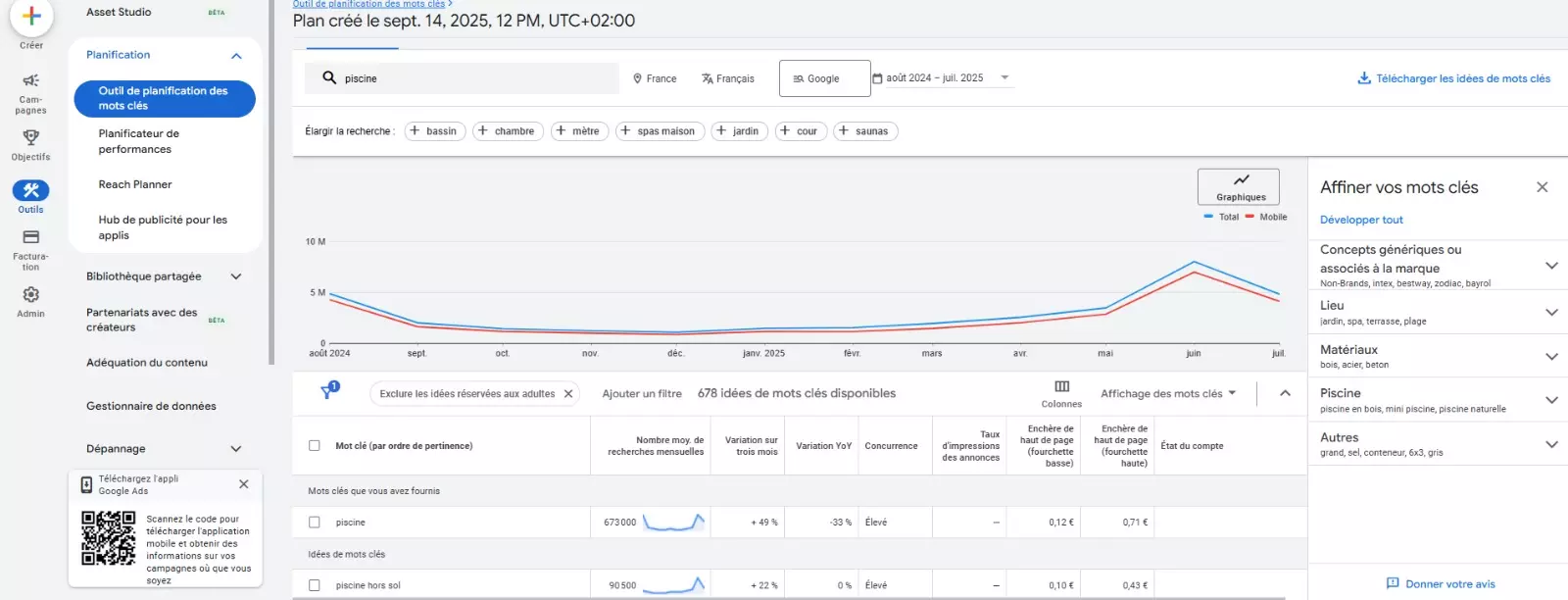Click the Colonnes icon
Viewport: 1568px width, 600px height.
1061,387
